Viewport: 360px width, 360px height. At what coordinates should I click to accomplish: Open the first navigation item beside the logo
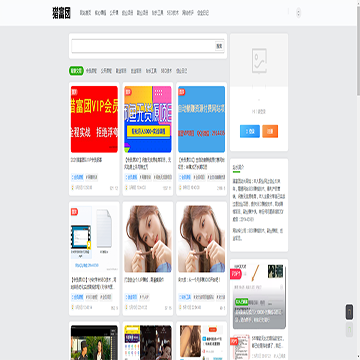click(x=85, y=13)
